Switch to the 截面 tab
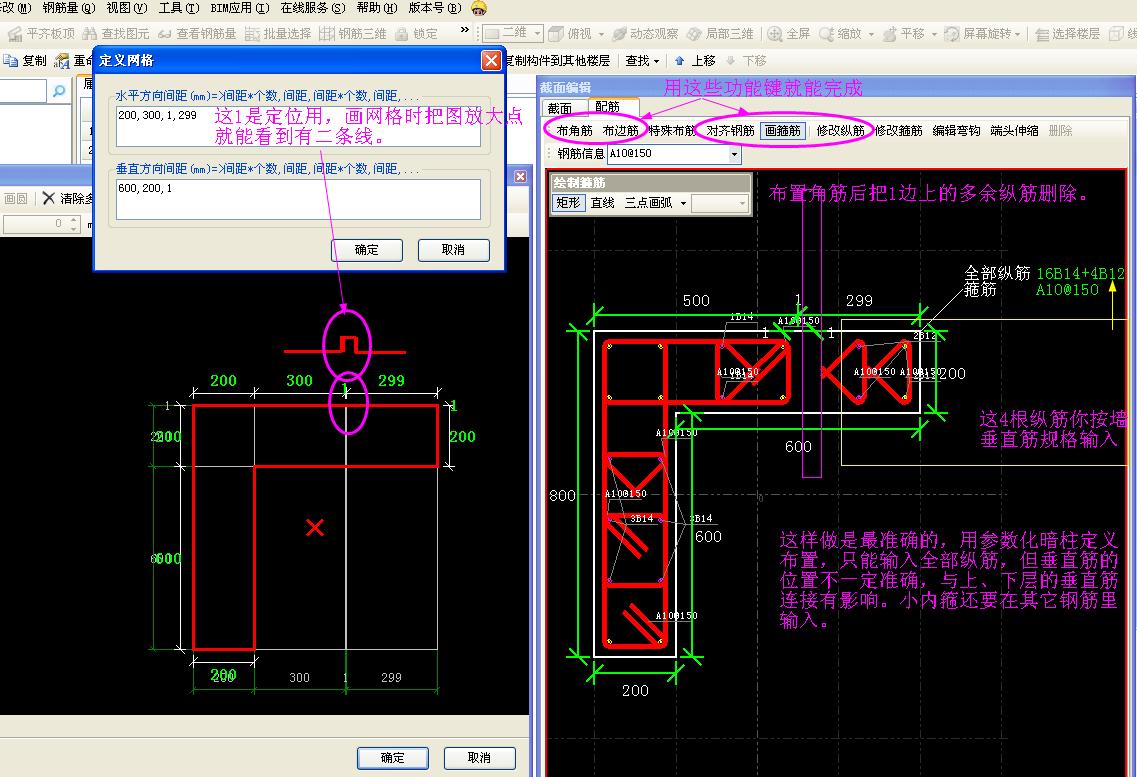This screenshot has height=777, width=1137. pos(560,107)
